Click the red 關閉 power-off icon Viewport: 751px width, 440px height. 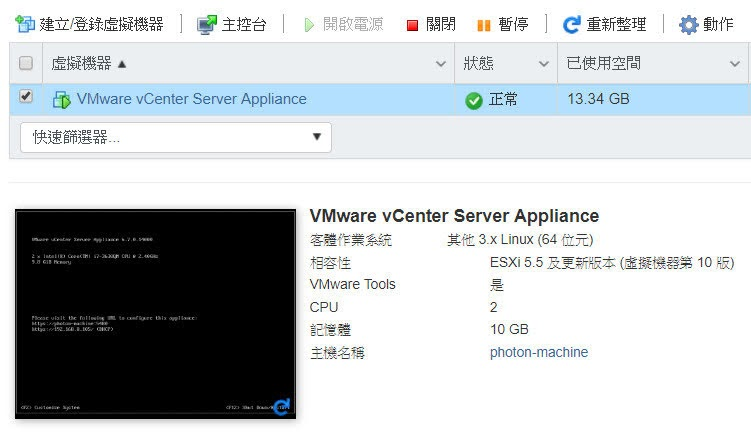pos(412,25)
